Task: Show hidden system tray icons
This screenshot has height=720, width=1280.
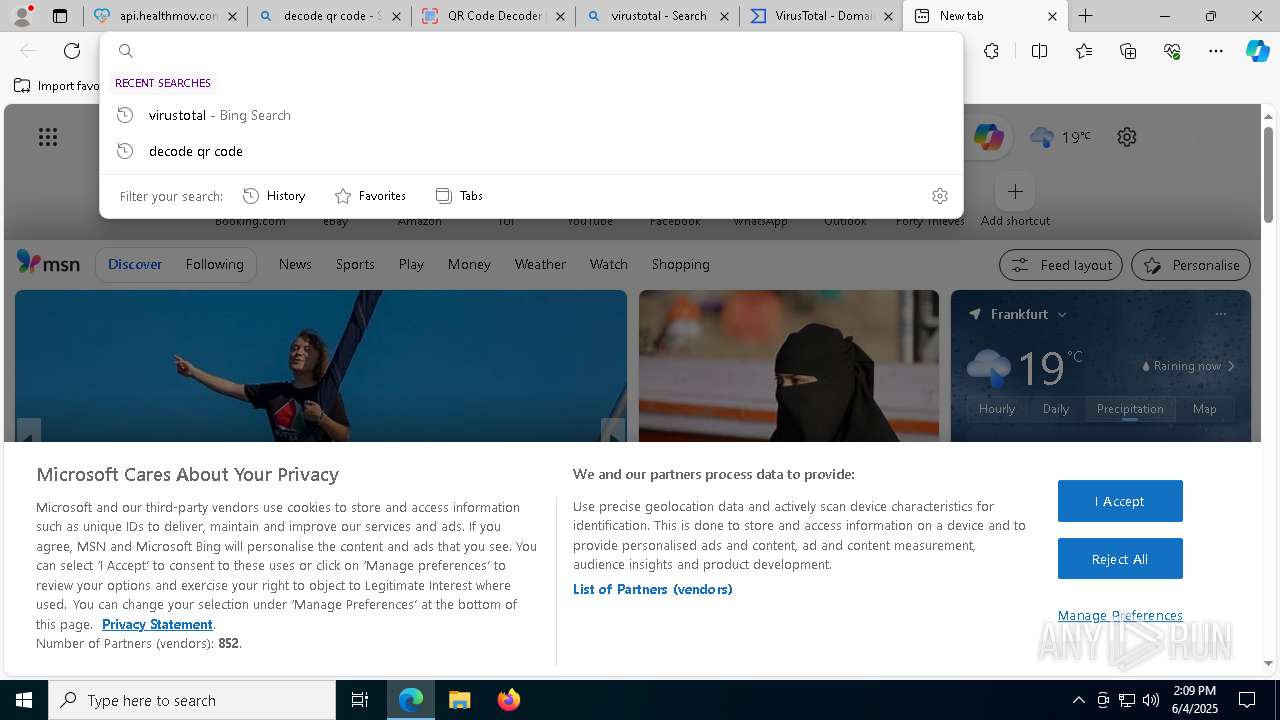Action: (1078, 700)
